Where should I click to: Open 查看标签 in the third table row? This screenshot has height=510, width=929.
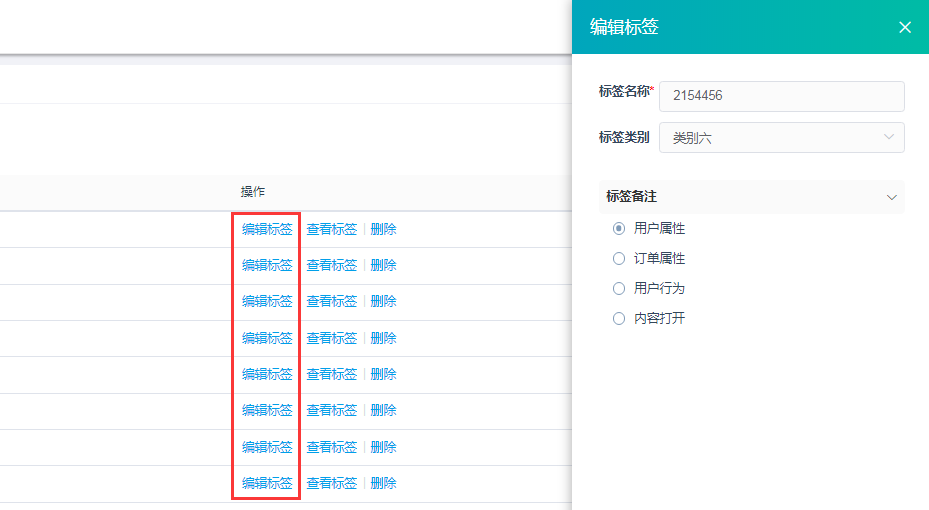331,301
